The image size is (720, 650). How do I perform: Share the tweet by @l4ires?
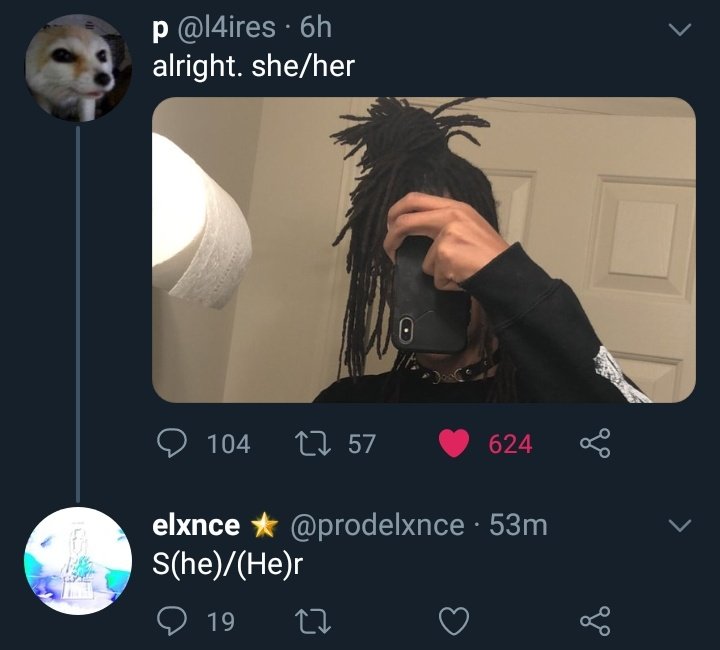click(595, 443)
